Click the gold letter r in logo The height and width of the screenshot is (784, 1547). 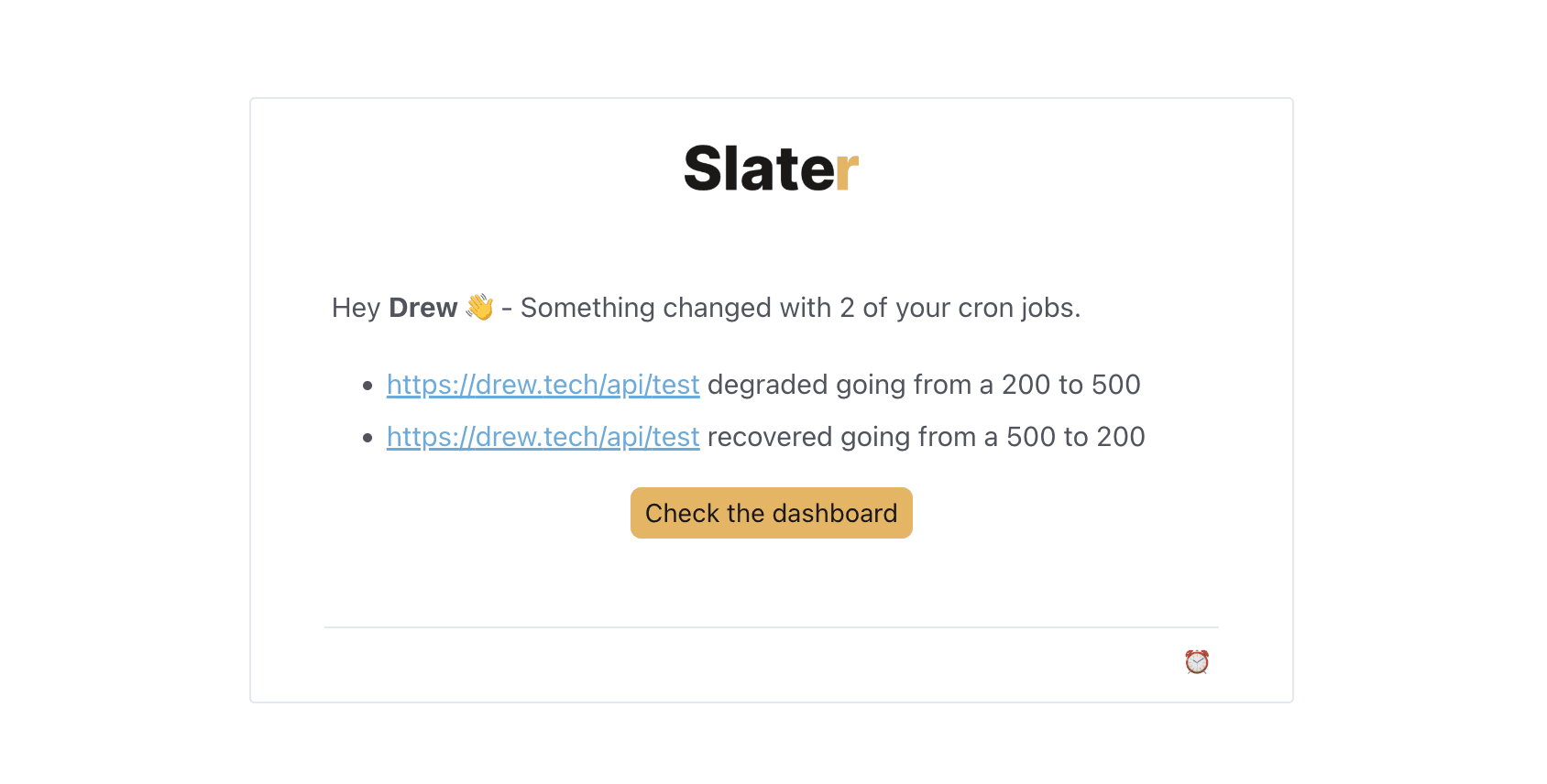[x=847, y=173]
